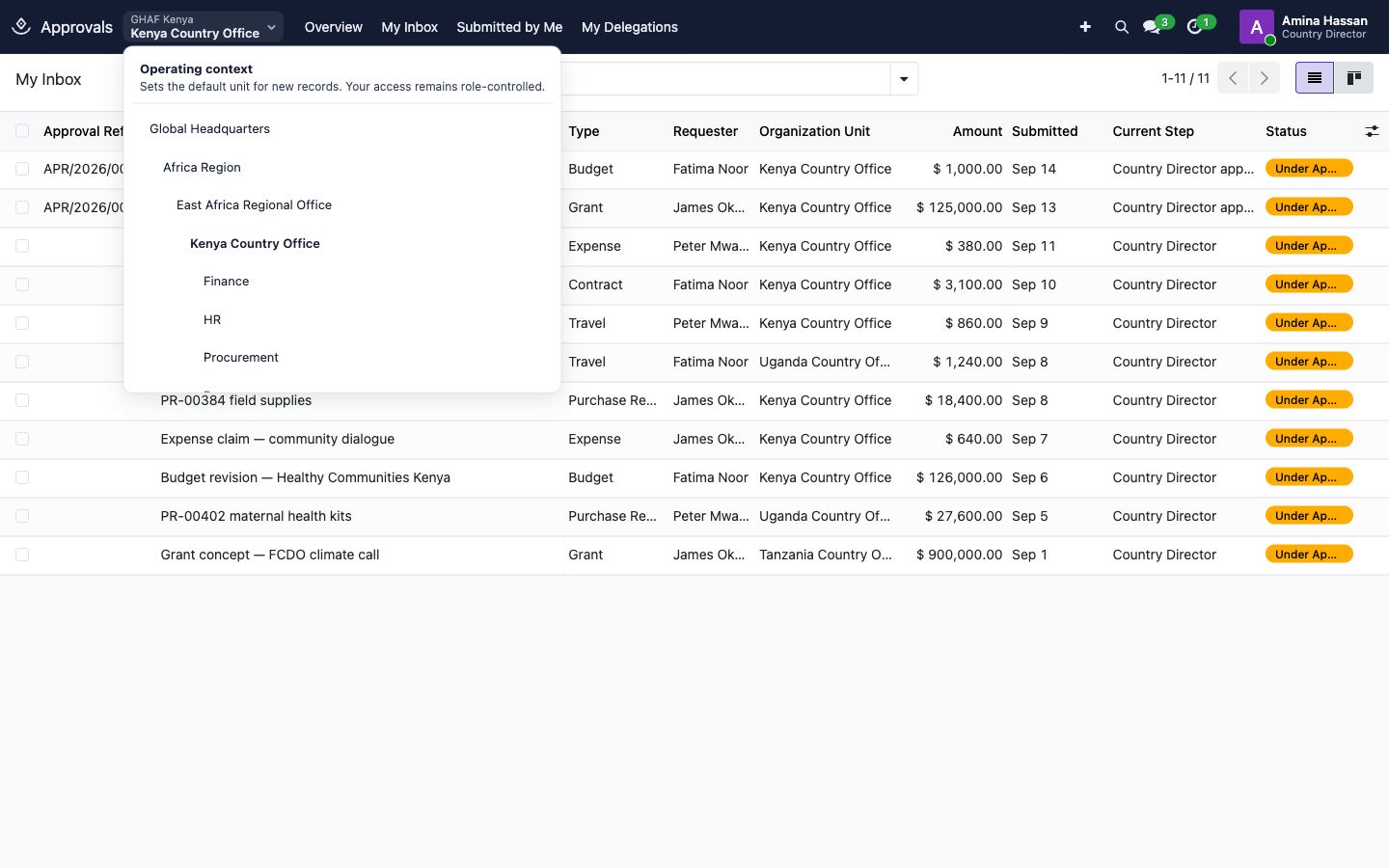Select the PR-00384 field supplies row checkbox
1389x868 pixels.
coord(22,400)
